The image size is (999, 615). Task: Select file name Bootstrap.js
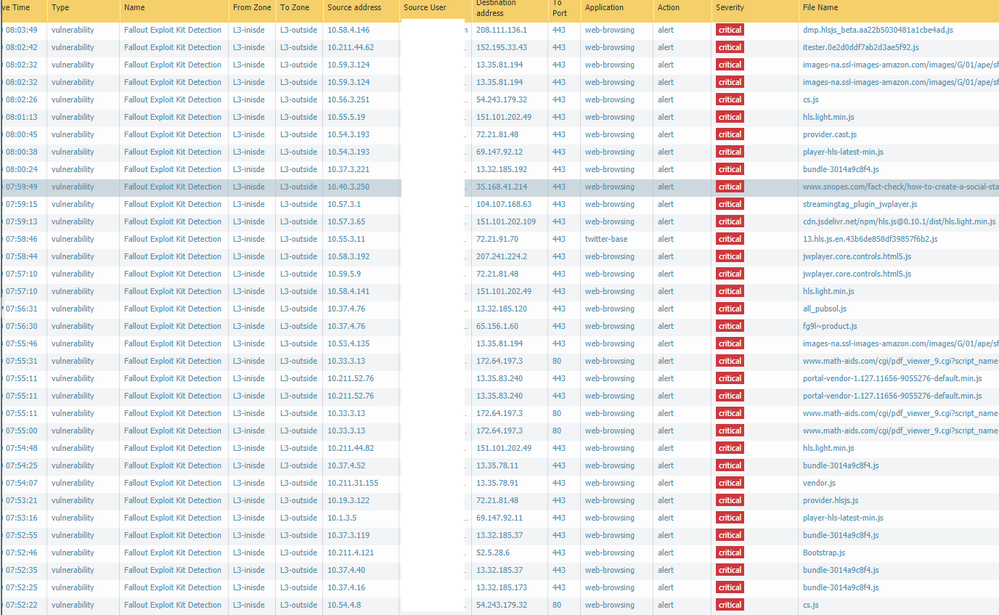pos(824,553)
